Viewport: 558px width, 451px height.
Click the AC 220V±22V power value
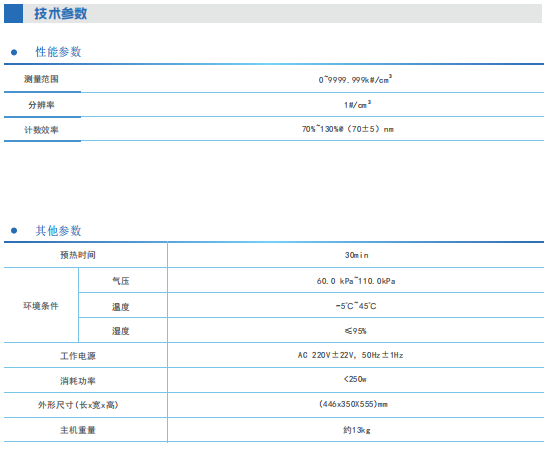click(x=351, y=355)
